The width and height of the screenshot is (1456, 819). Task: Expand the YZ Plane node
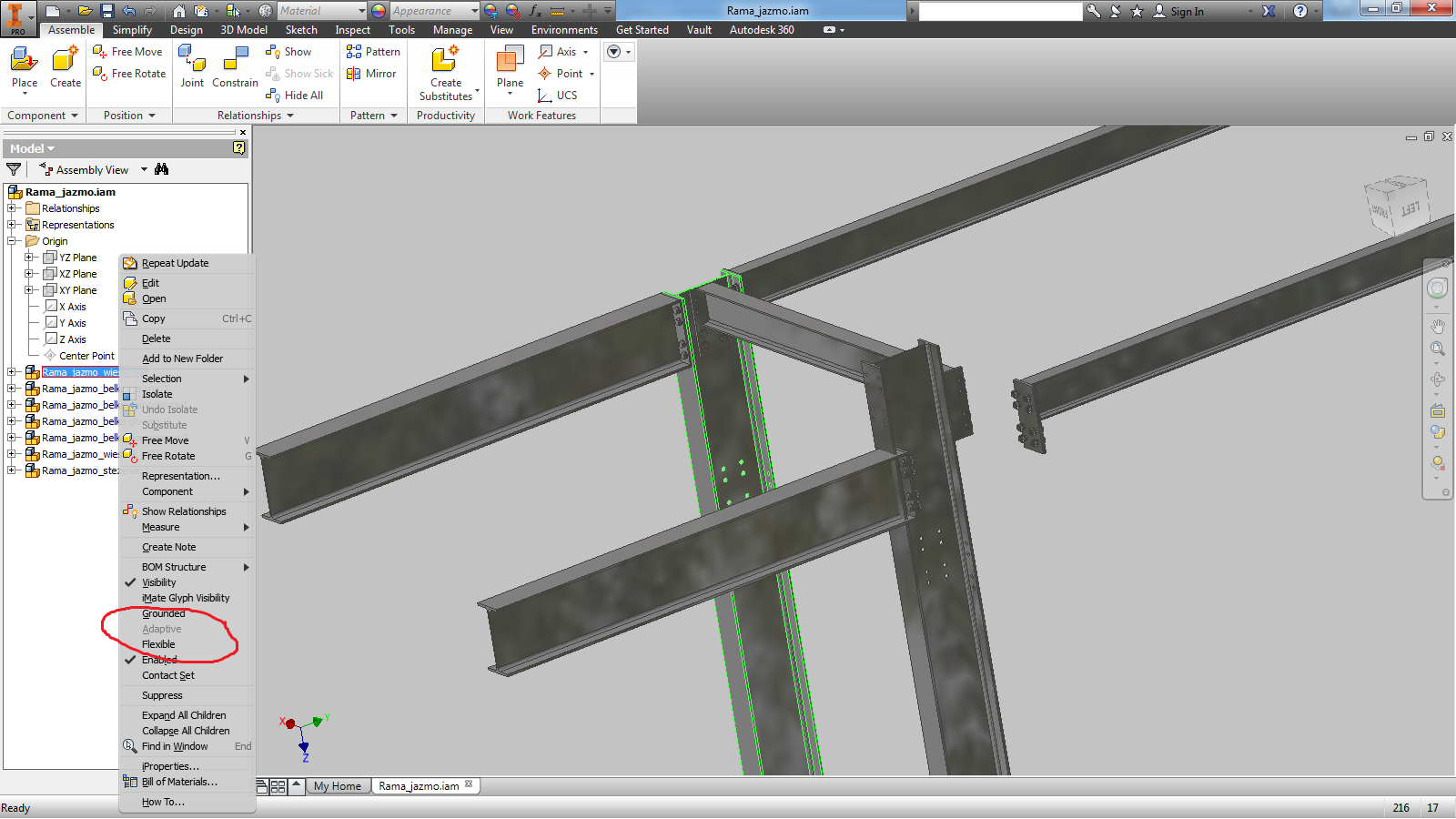point(29,258)
